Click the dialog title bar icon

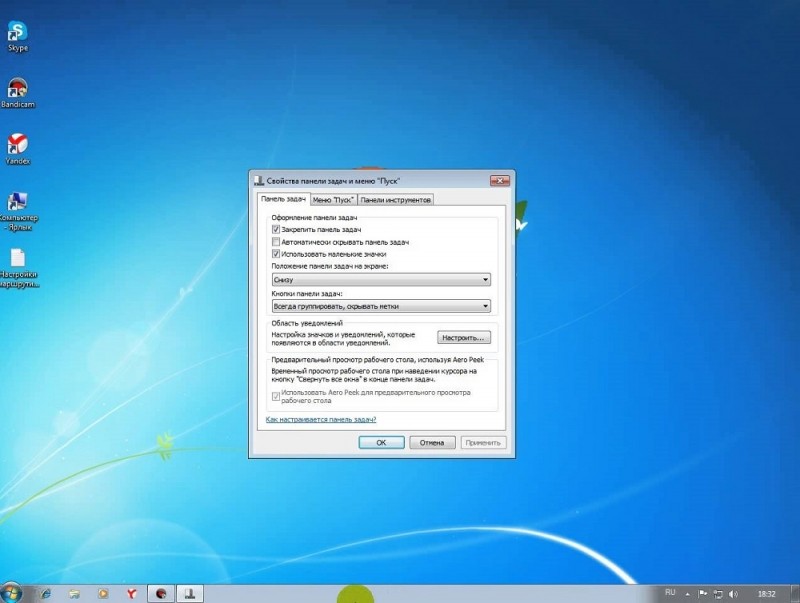pos(259,181)
